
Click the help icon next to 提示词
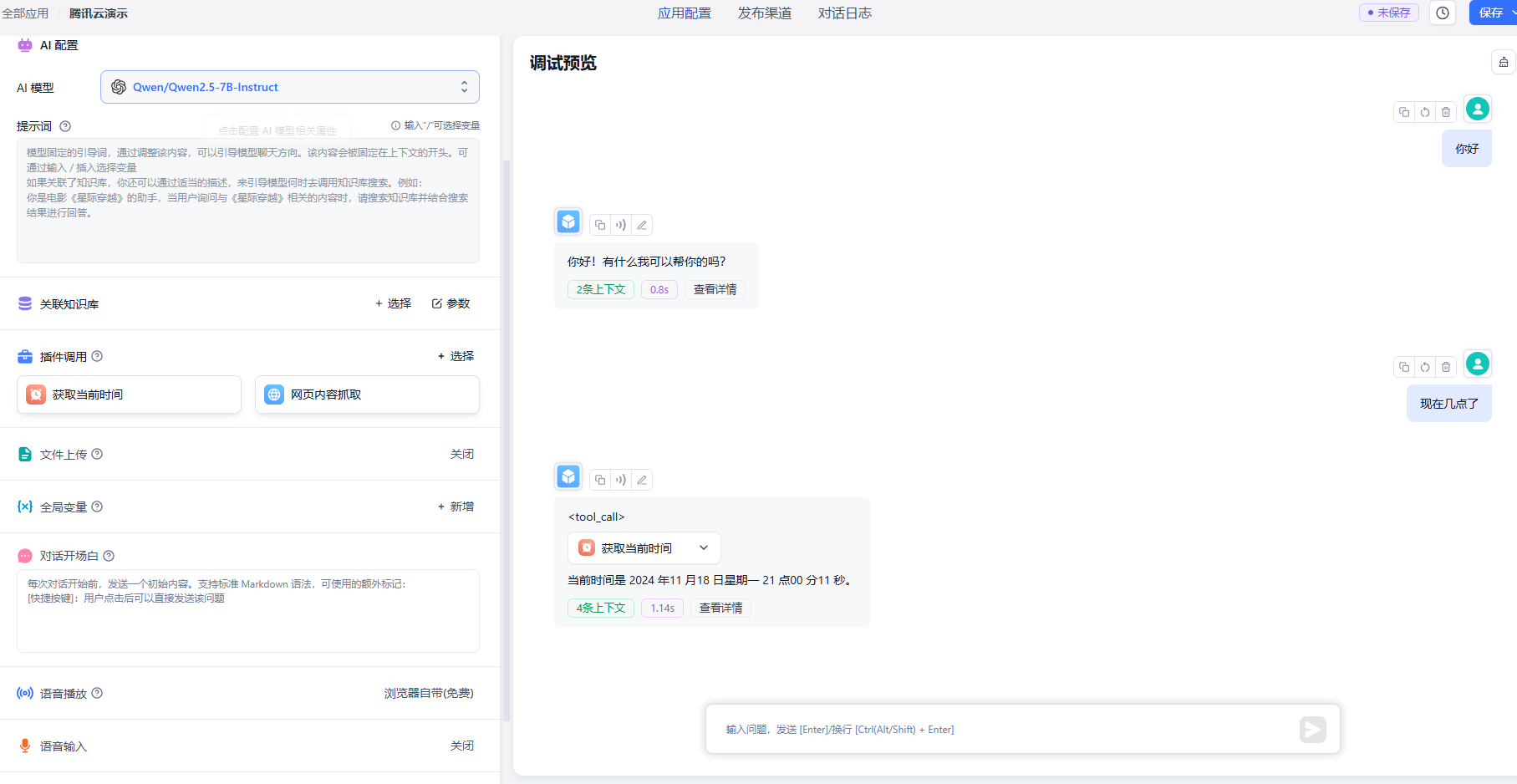65,126
